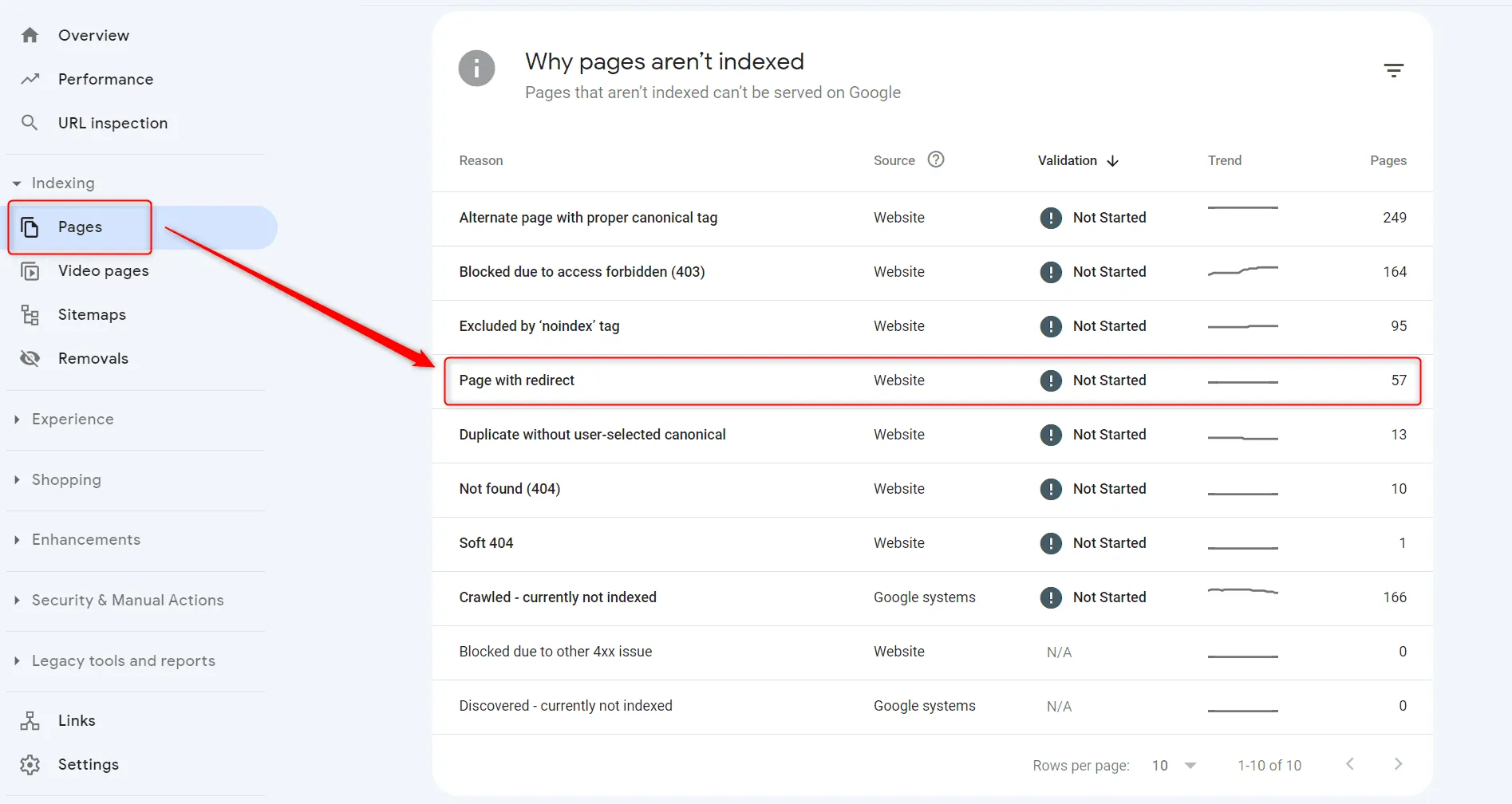Click status icon for Not found 404
The height and width of the screenshot is (804, 1512).
[x=1051, y=489]
